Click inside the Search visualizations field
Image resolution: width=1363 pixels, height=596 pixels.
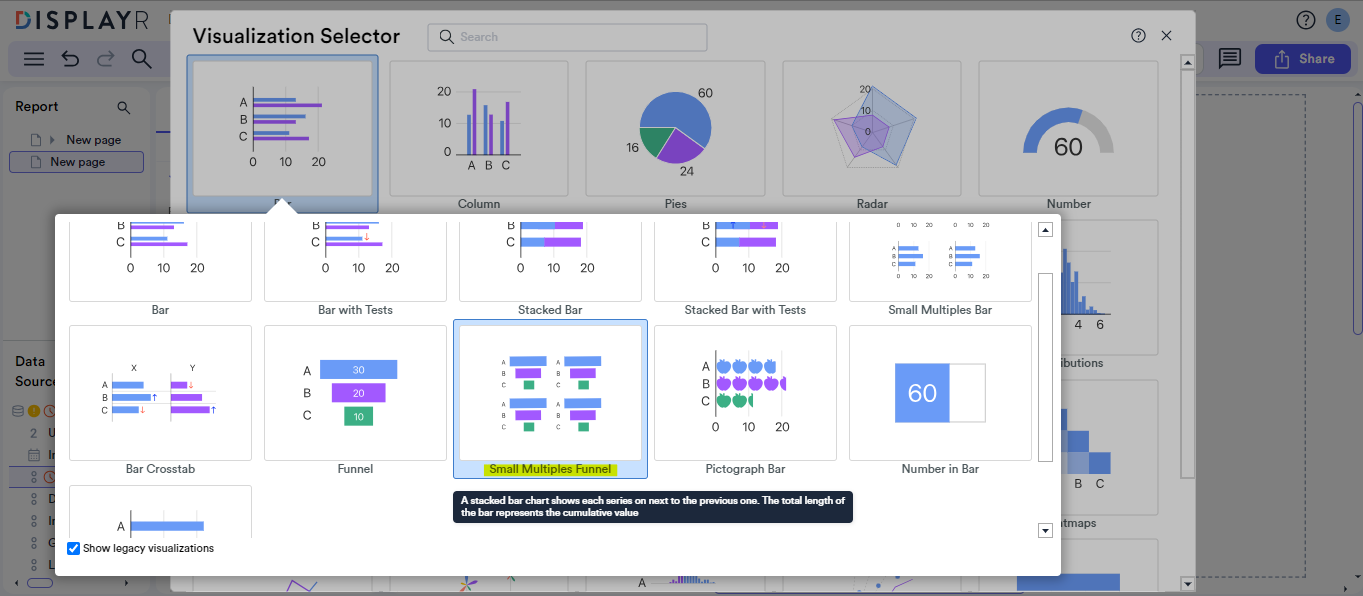coord(567,36)
